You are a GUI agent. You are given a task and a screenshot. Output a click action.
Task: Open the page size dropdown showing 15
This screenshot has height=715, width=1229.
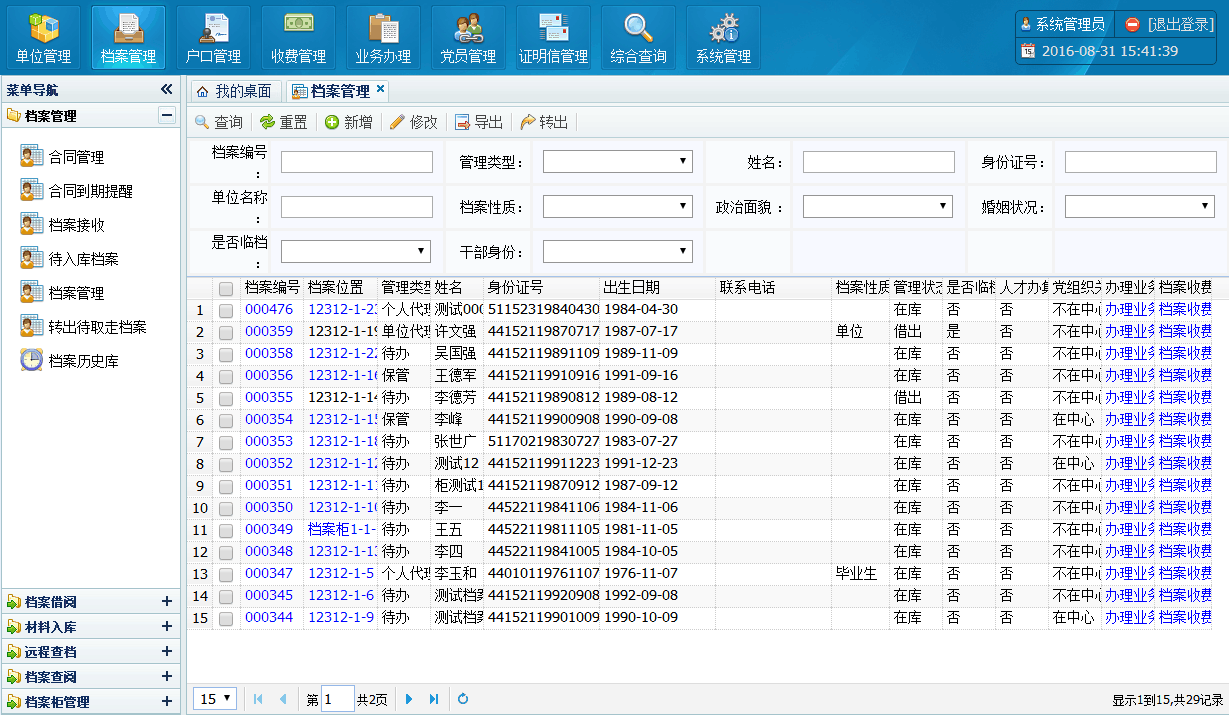pyautogui.click(x=216, y=699)
